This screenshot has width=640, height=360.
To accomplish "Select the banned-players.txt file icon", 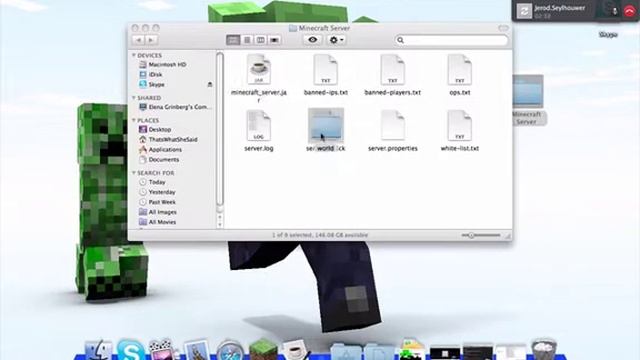I will click(392, 70).
